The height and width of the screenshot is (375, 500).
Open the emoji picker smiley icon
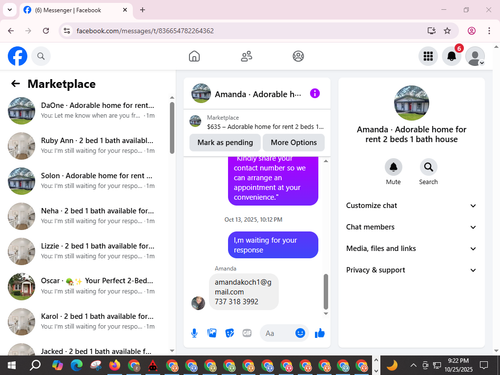(300, 333)
